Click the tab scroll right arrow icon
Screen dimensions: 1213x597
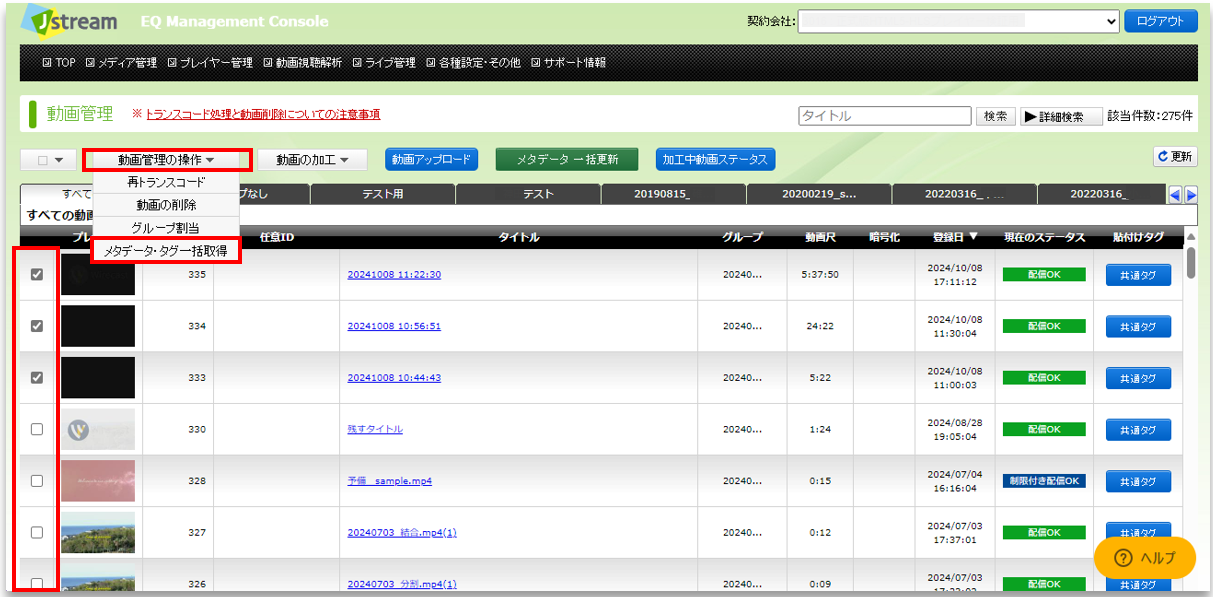point(1191,194)
